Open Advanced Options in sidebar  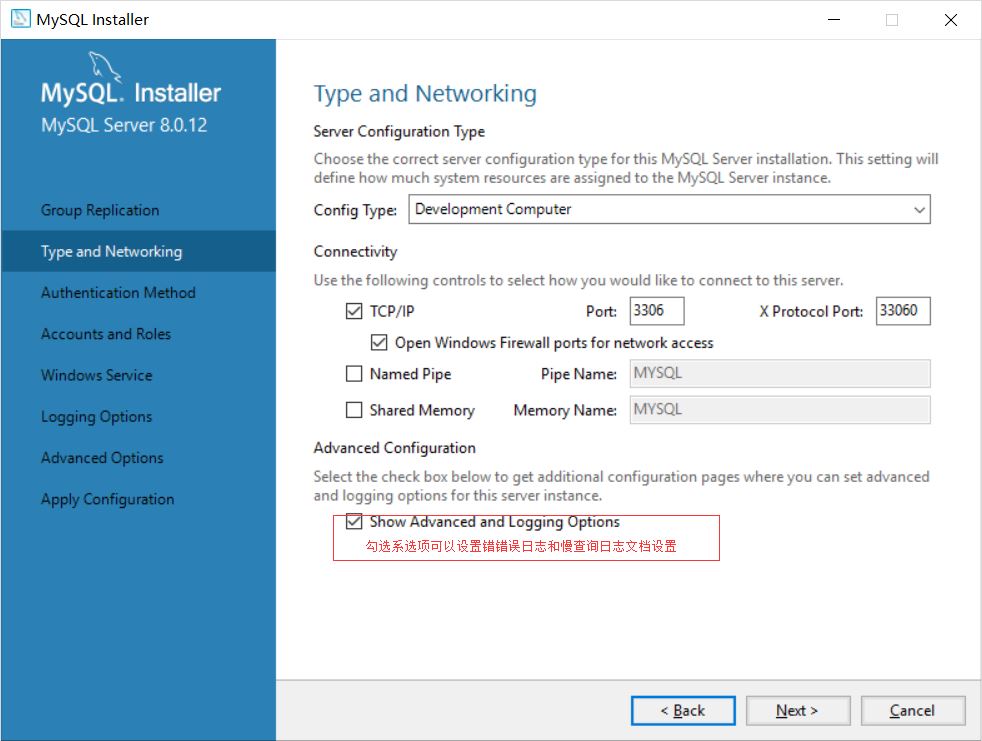pos(102,458)
